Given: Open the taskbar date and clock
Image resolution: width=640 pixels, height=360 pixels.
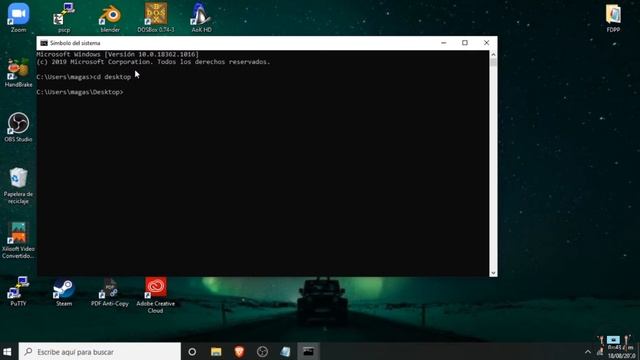Looking at the screenshot, I should (622, 352).
